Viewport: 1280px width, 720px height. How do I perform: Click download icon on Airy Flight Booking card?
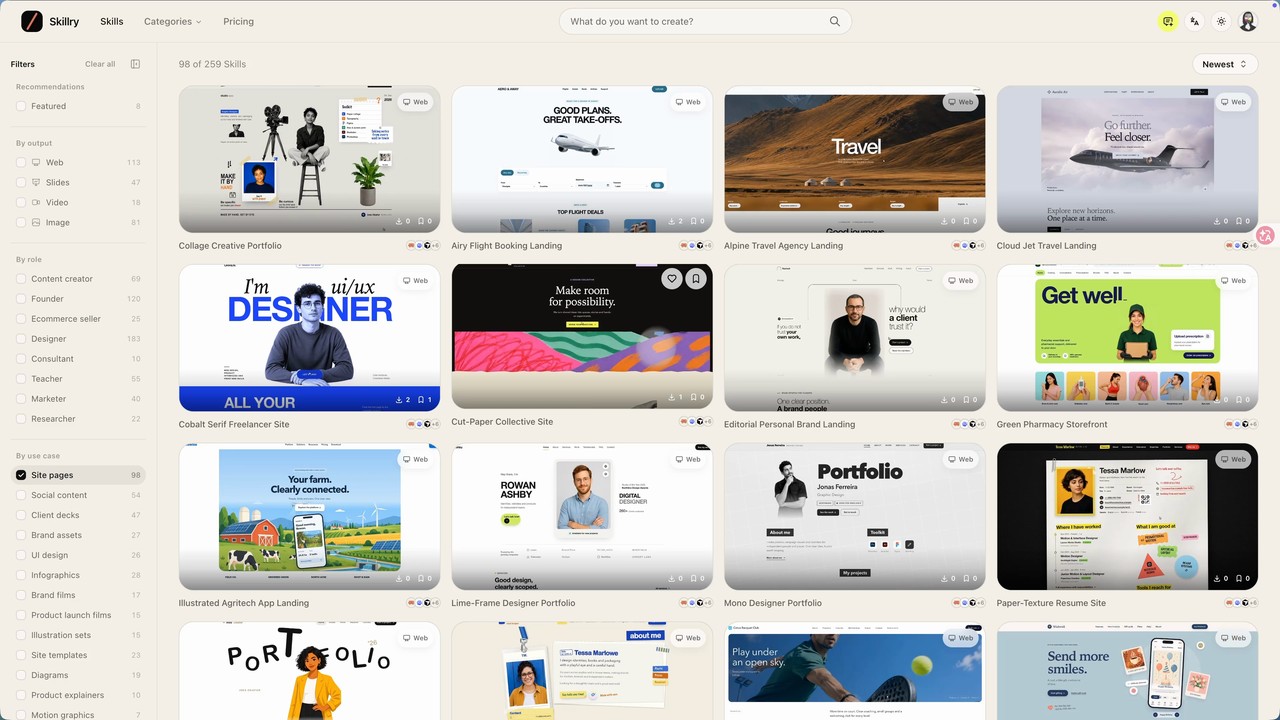(x=673, y=221)
